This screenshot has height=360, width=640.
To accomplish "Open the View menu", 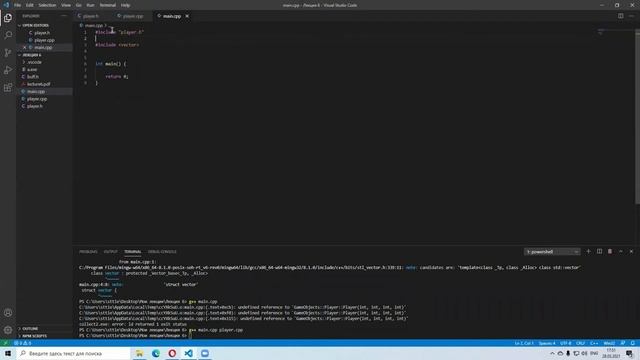I will [x=66, y=5].
